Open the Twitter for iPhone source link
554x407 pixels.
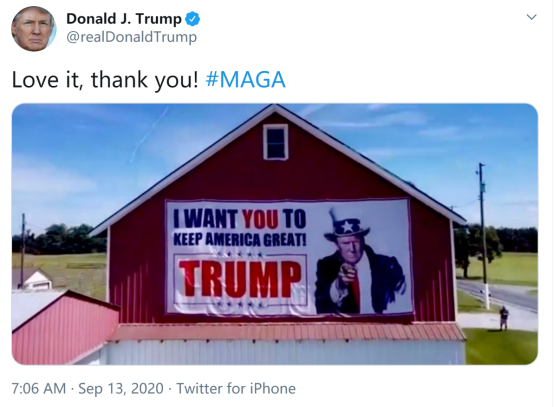coord(236,388)
